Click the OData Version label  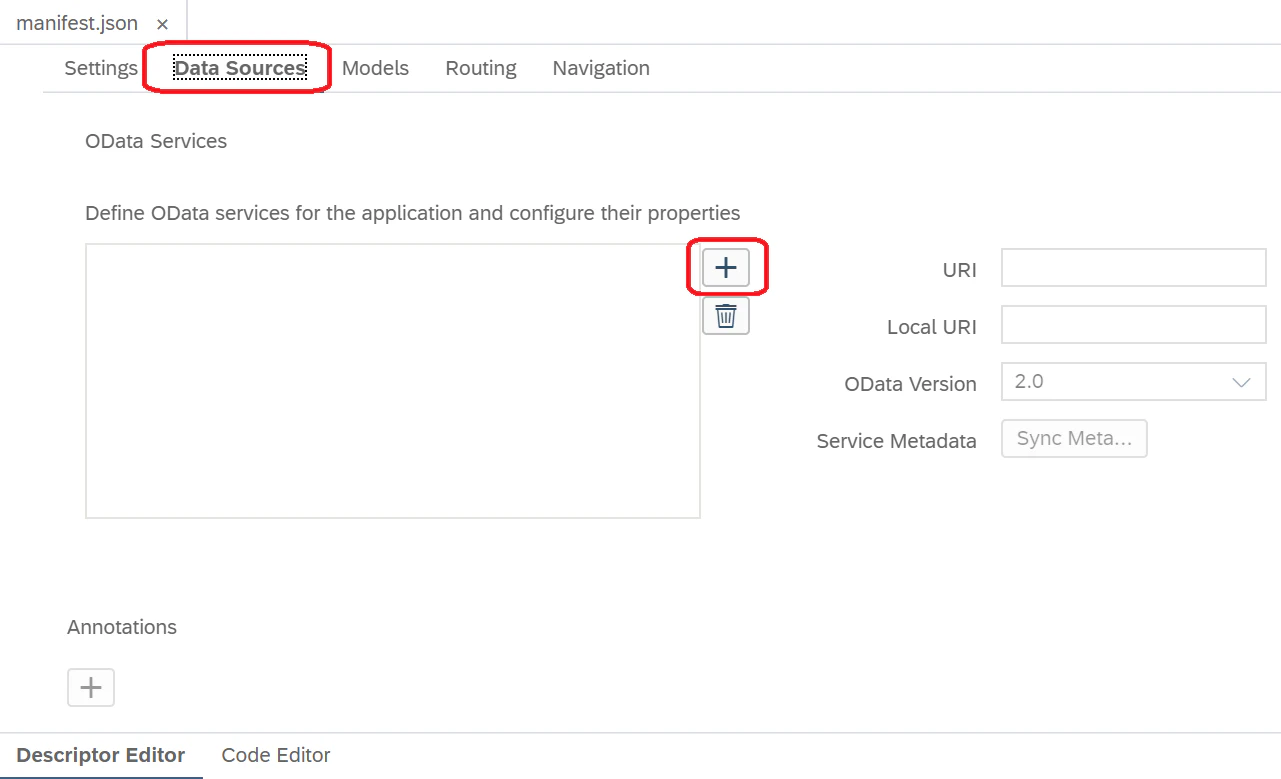click(910, 384)
